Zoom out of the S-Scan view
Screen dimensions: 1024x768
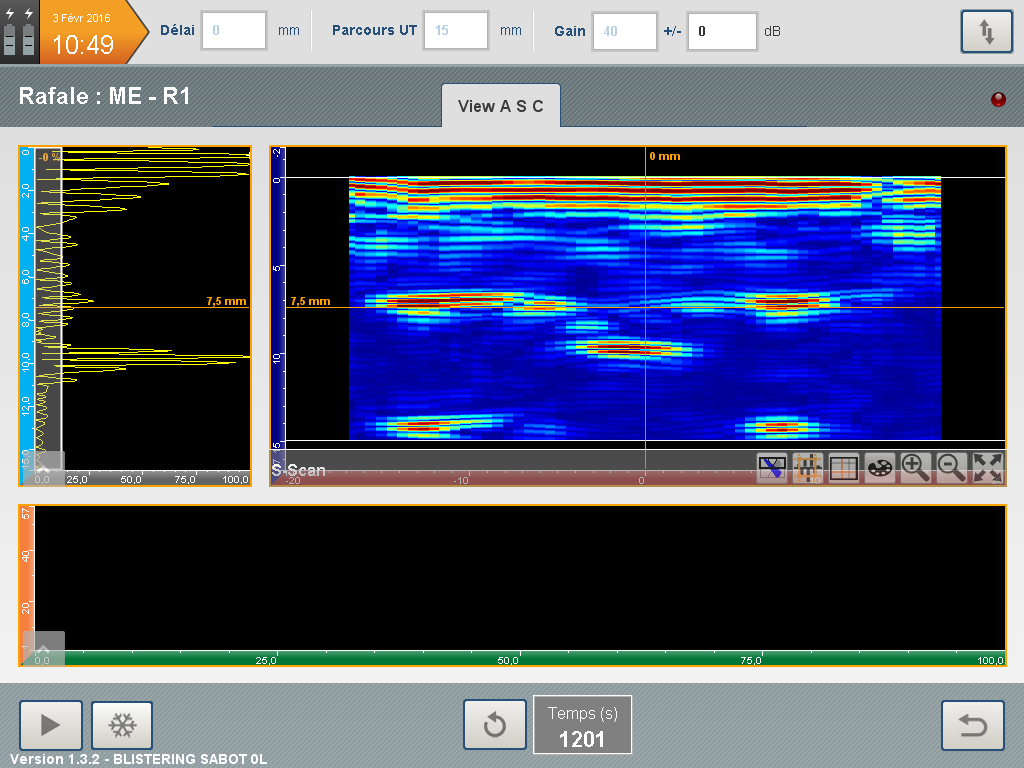(x=952, y=468)
